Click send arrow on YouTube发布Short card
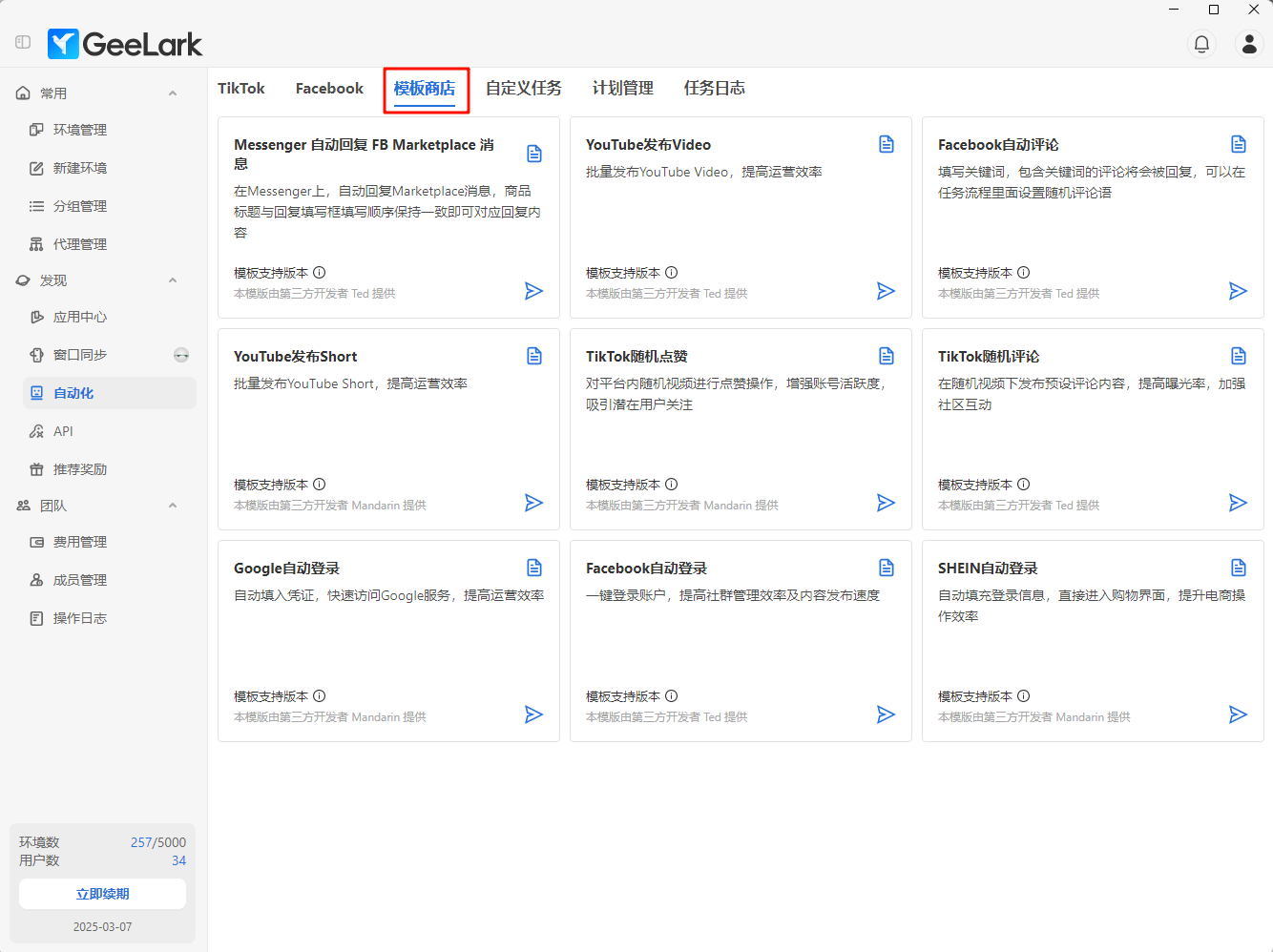1273x952 pixels. 533,503
